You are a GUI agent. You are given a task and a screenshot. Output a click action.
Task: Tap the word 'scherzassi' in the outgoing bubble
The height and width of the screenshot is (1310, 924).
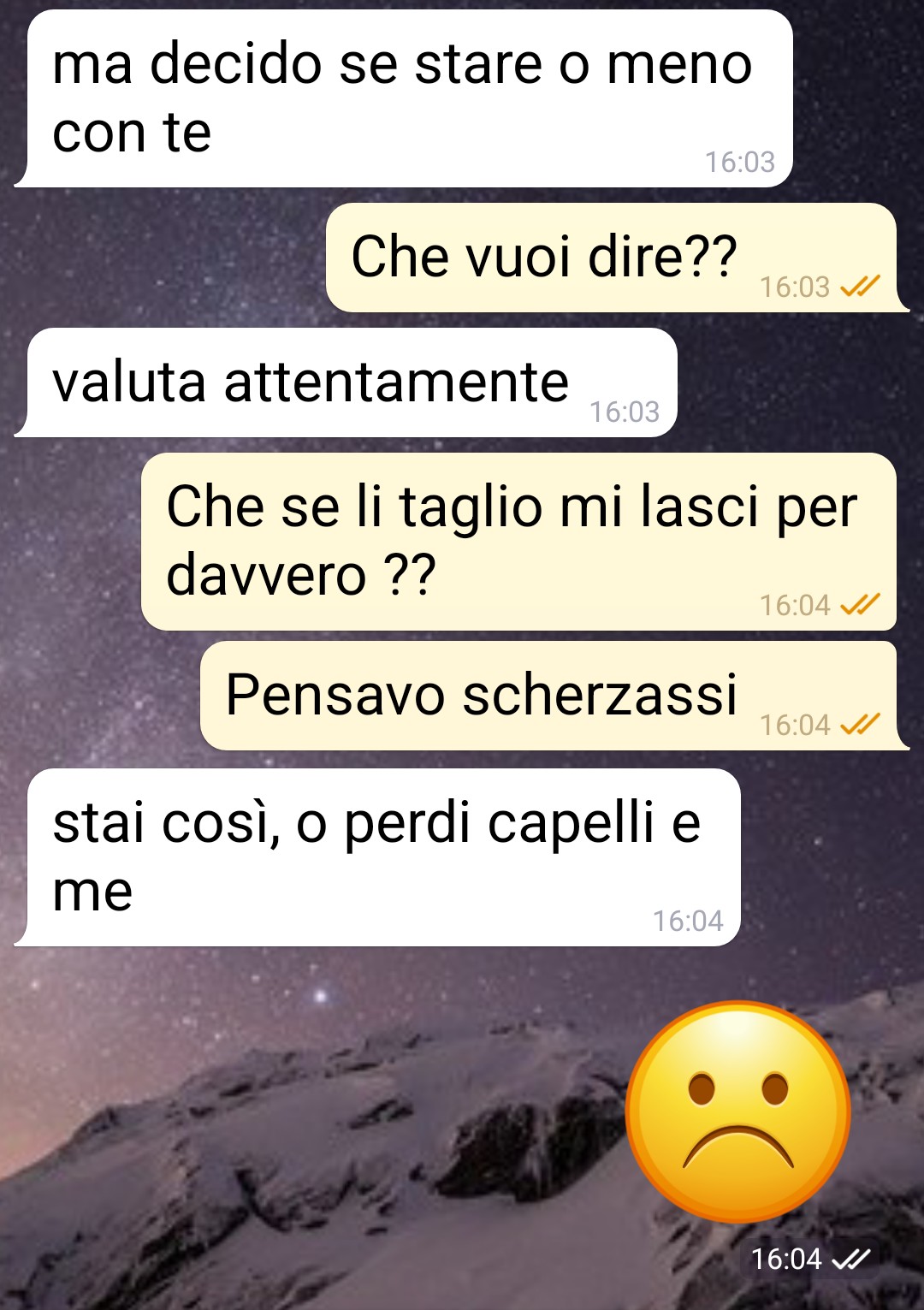pyautogui.click(x=600, y=694)
